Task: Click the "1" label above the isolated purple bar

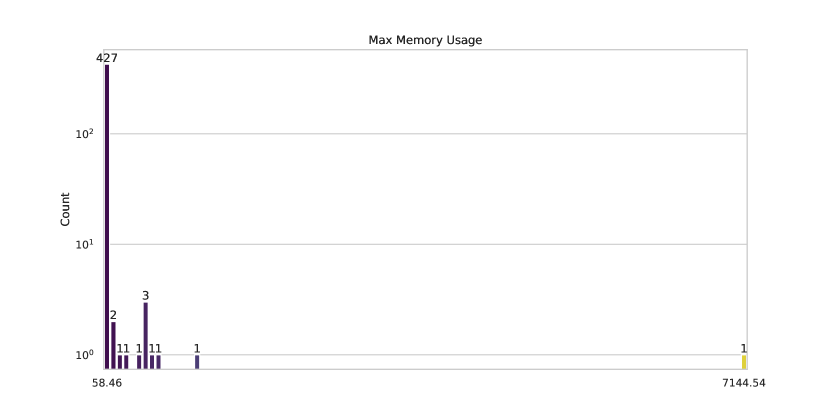Action: [x=197, y=348]
